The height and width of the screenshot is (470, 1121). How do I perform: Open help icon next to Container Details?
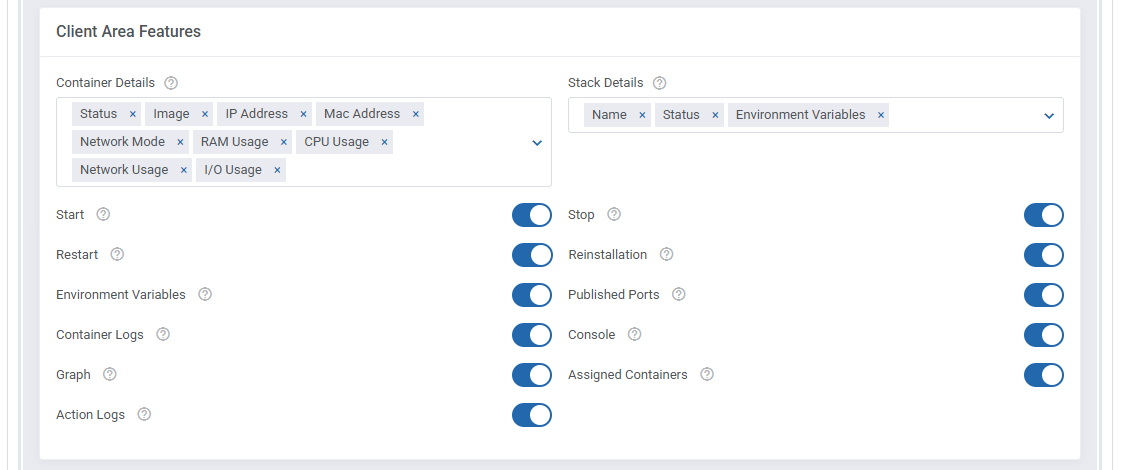[170, 83]
